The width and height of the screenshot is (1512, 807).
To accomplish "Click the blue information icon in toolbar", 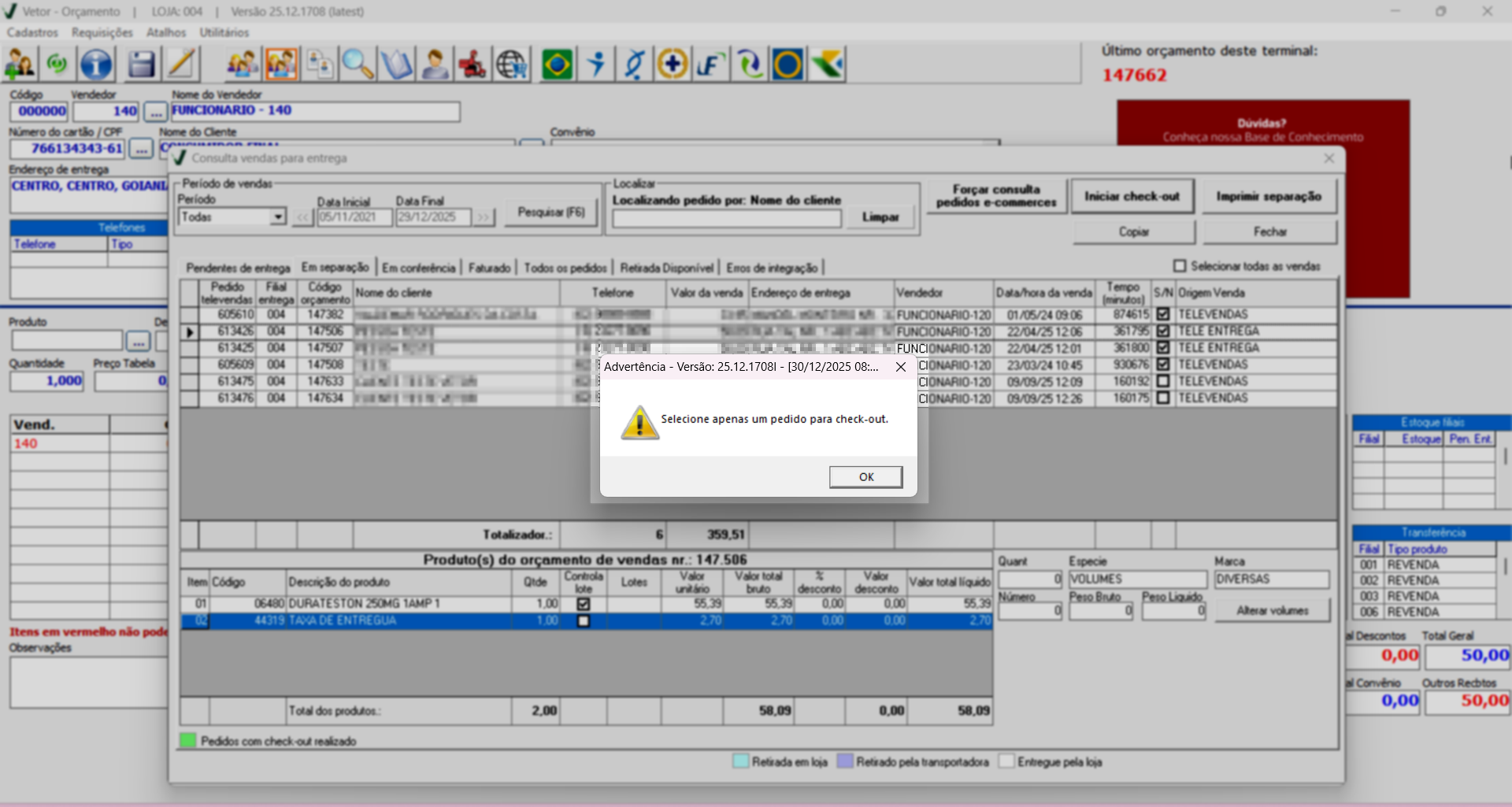I will tap(96, 65).
